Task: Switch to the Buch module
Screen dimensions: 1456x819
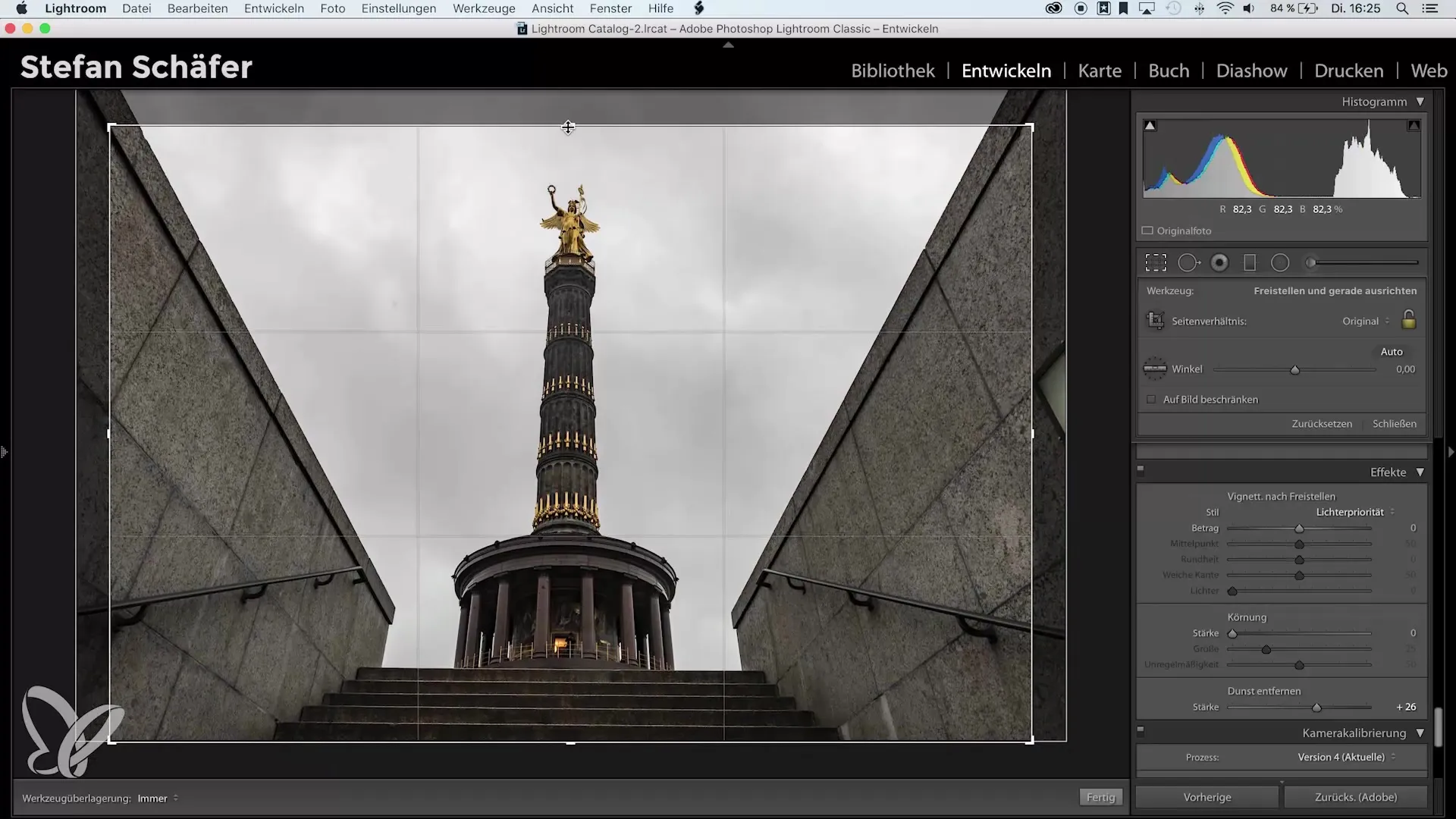Action: (x=1169, y=71)
